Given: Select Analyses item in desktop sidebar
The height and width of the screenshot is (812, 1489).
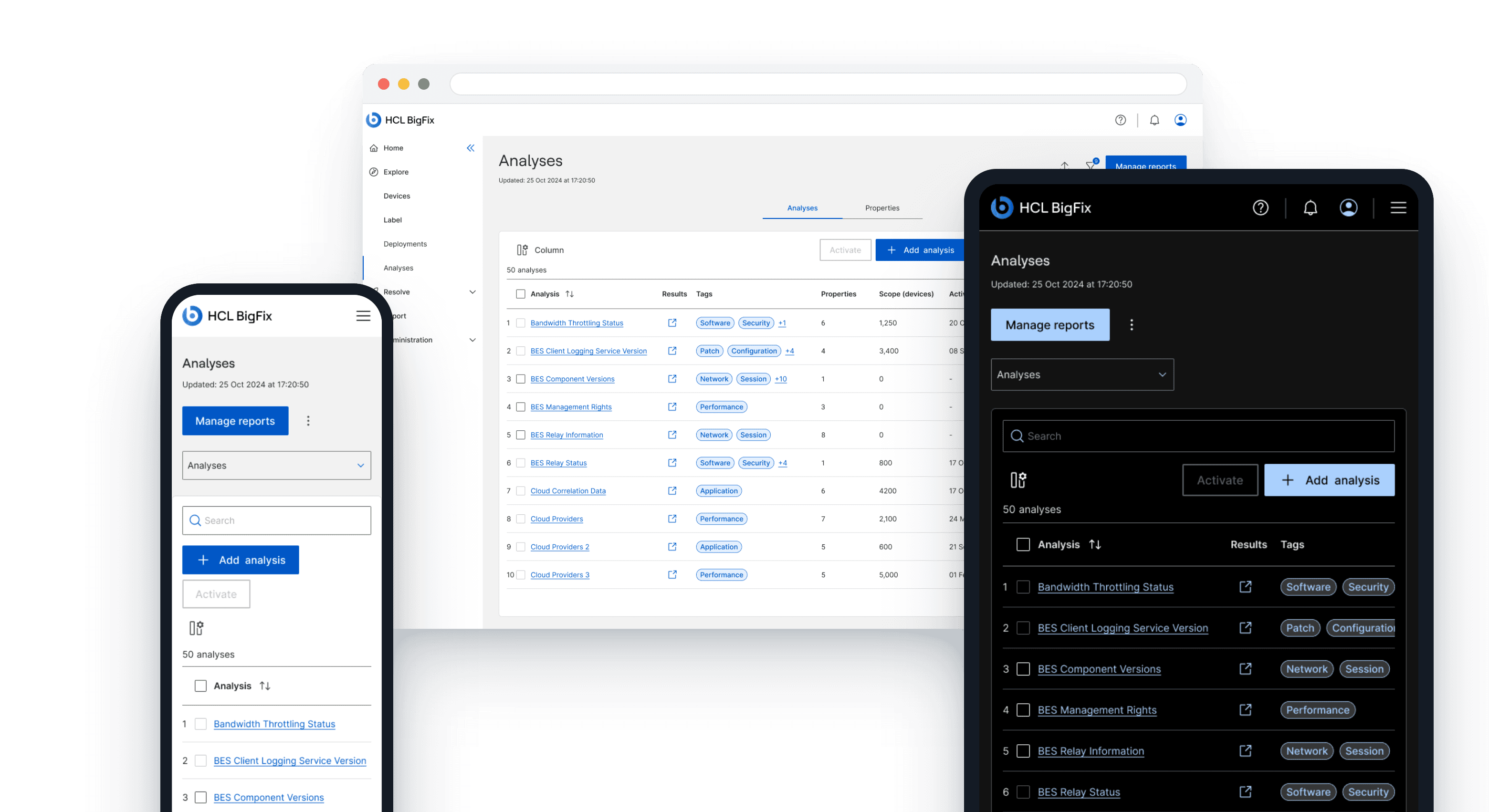Looking at the screenshot, I should [x=398, y=268].
